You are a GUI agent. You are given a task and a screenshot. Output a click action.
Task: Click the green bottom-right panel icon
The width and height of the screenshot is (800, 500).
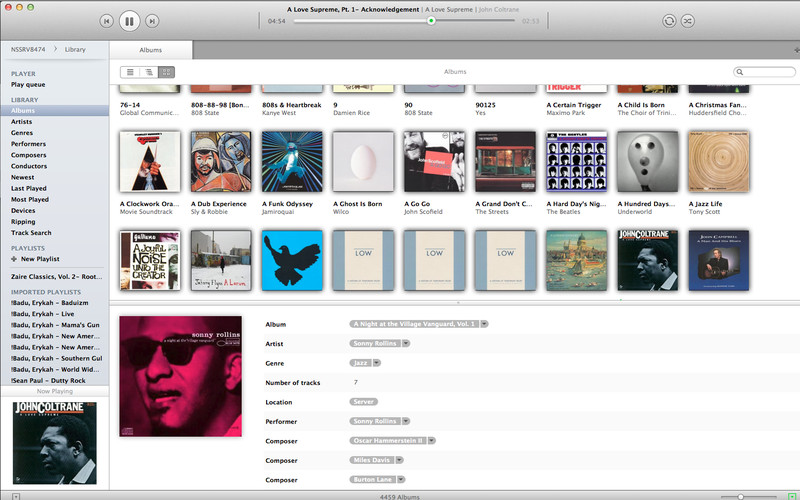click(x=792, y=496)
